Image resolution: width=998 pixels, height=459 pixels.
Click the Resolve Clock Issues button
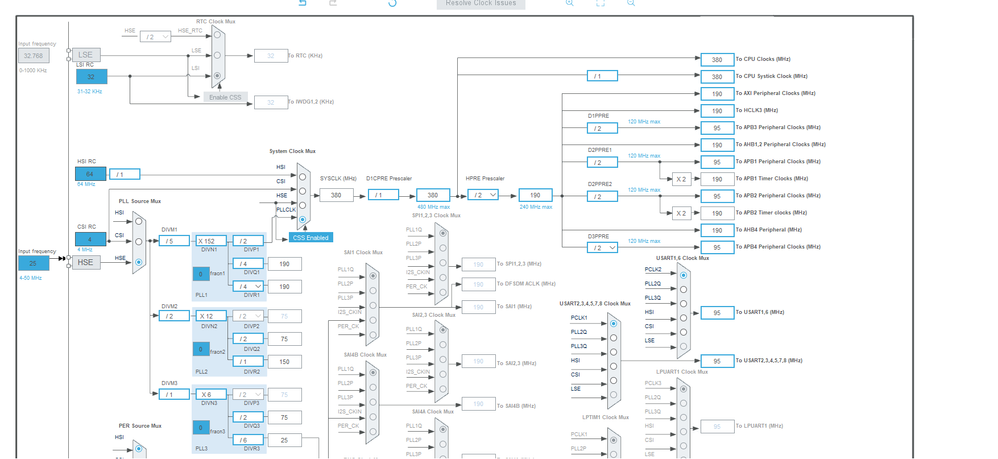pyautogui.click(x=481, y=4)
